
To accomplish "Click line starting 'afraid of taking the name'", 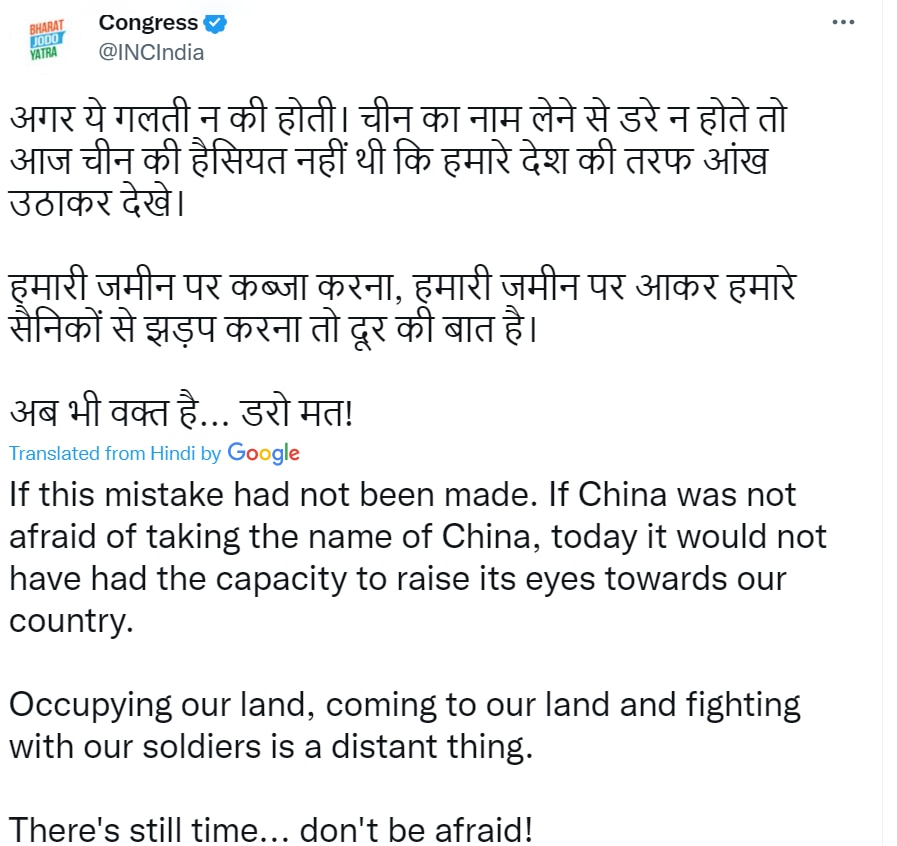I will pos(417,537).
